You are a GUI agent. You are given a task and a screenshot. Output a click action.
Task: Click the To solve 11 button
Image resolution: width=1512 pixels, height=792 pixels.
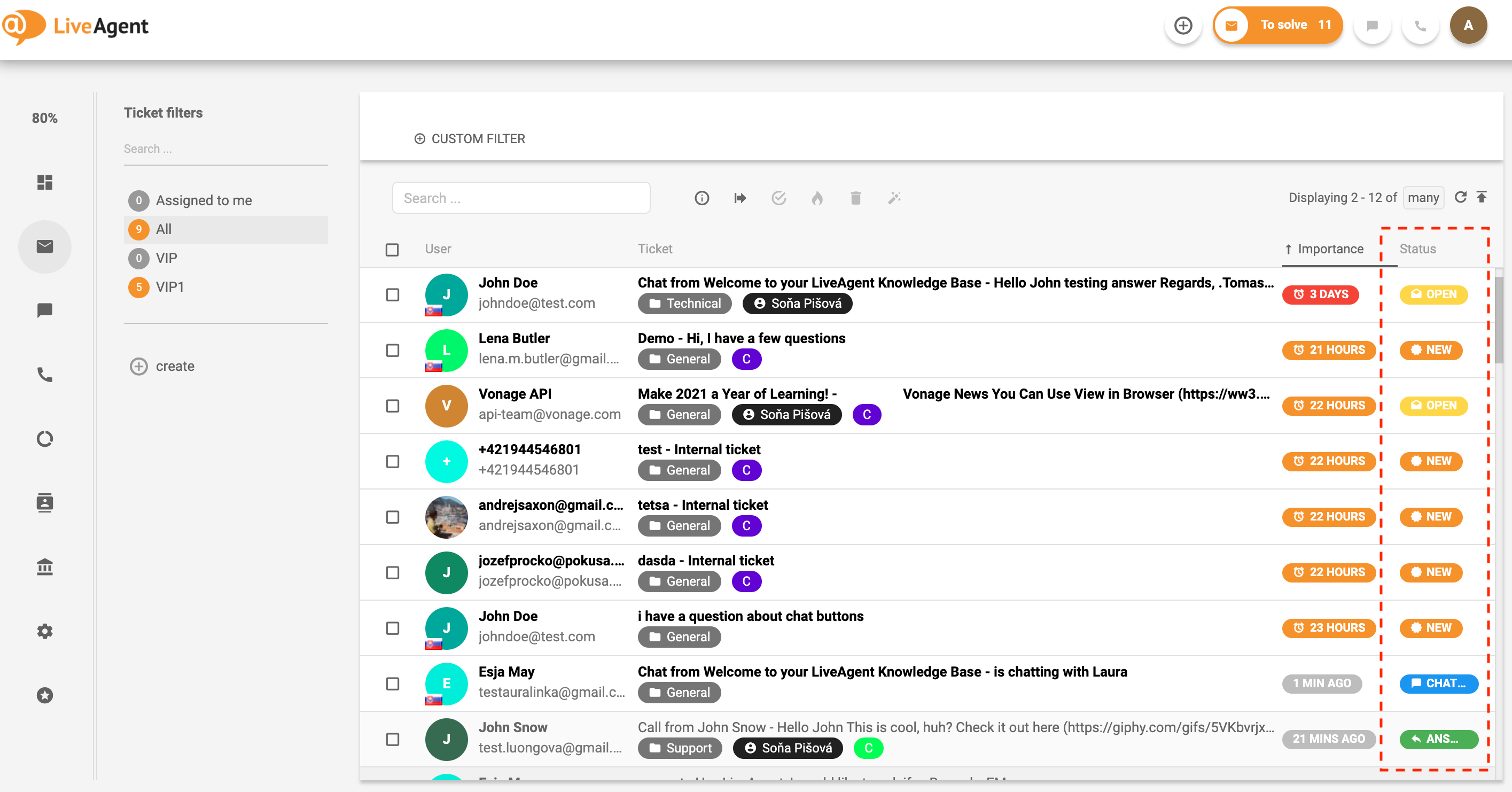pyautogui.click(x=1278, y=25)
